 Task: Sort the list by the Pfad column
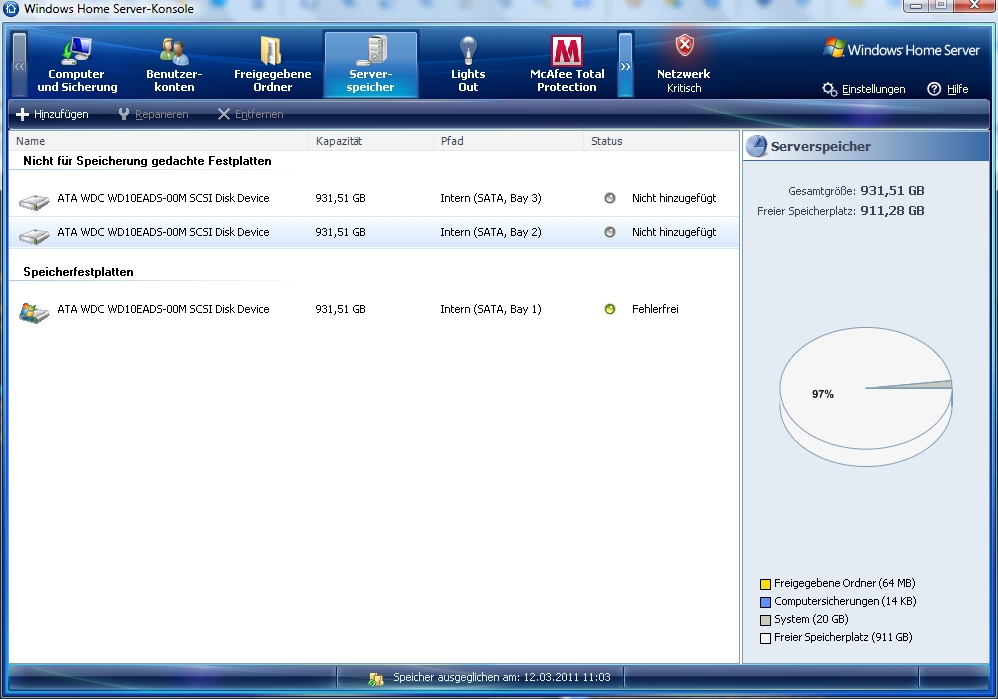click(x=508, y=141)
